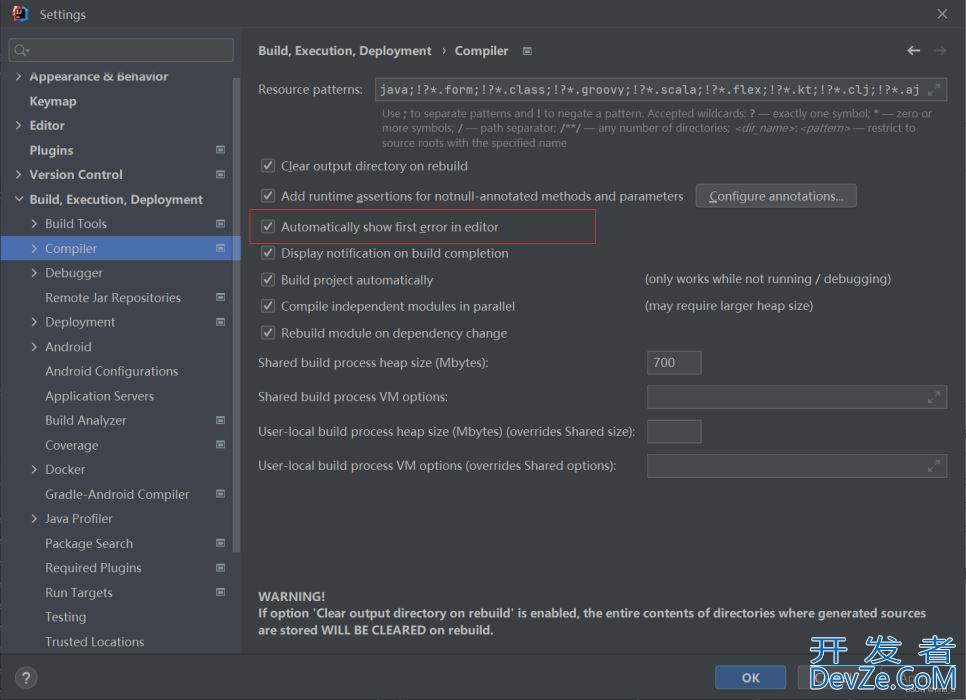Click project-level icon on Compiler row

221,248
